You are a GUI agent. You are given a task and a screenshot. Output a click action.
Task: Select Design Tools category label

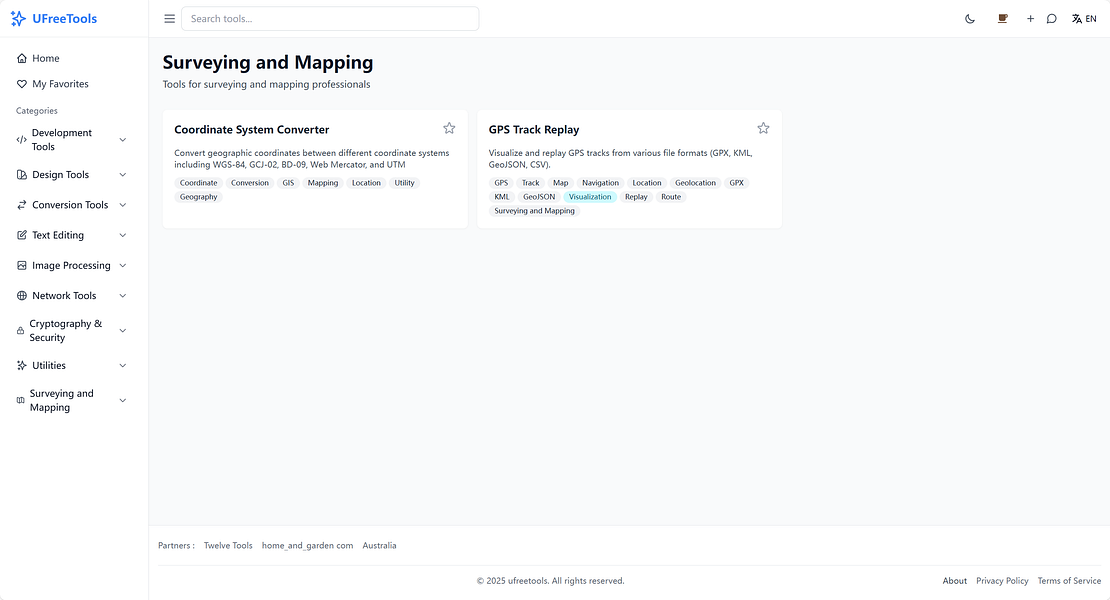60,175
